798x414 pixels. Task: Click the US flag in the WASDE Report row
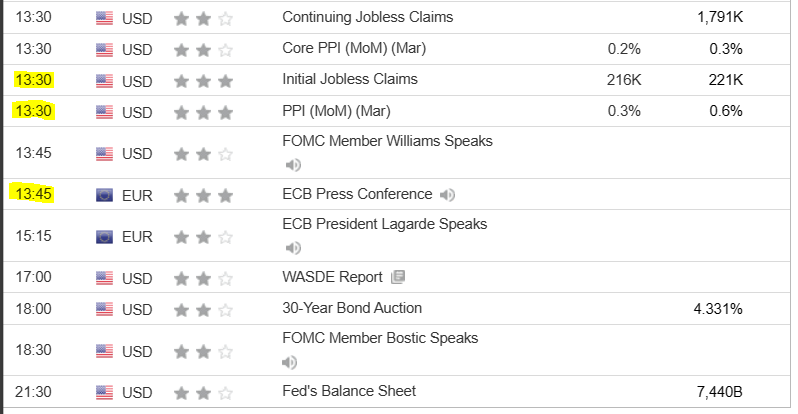point(105,277)
